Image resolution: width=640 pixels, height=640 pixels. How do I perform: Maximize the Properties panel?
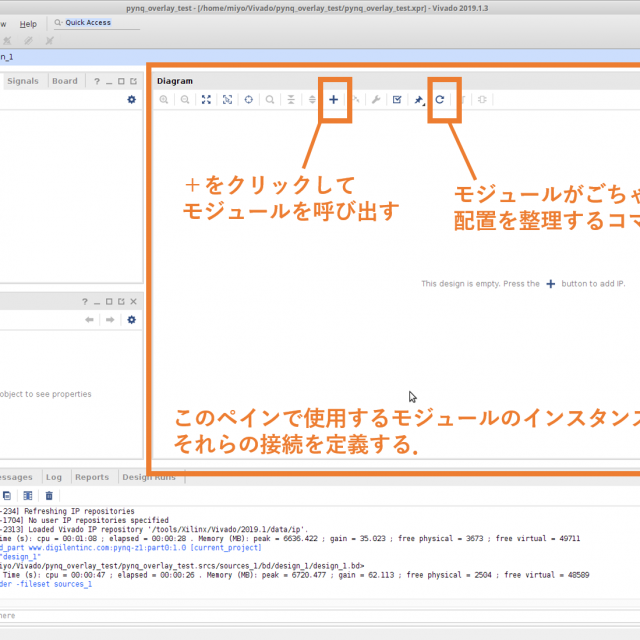pyautogui.click(x=120, y=301)
